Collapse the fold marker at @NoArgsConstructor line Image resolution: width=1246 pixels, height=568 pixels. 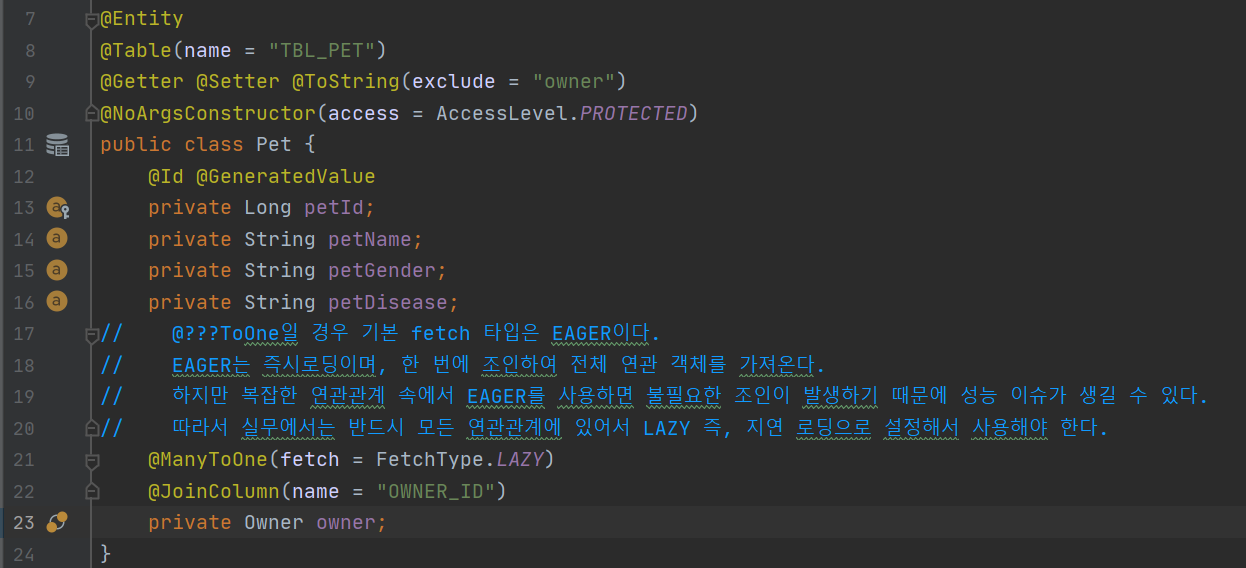(92, 113)
